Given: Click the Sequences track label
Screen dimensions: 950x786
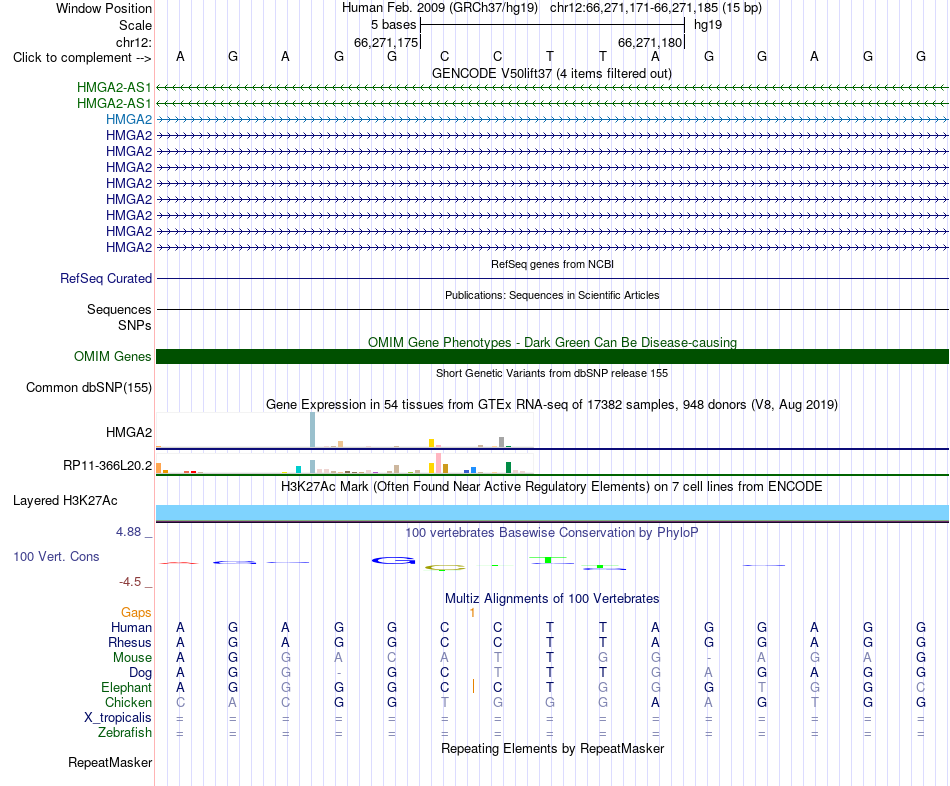Looking at the screenshot, I should point(119,310).
